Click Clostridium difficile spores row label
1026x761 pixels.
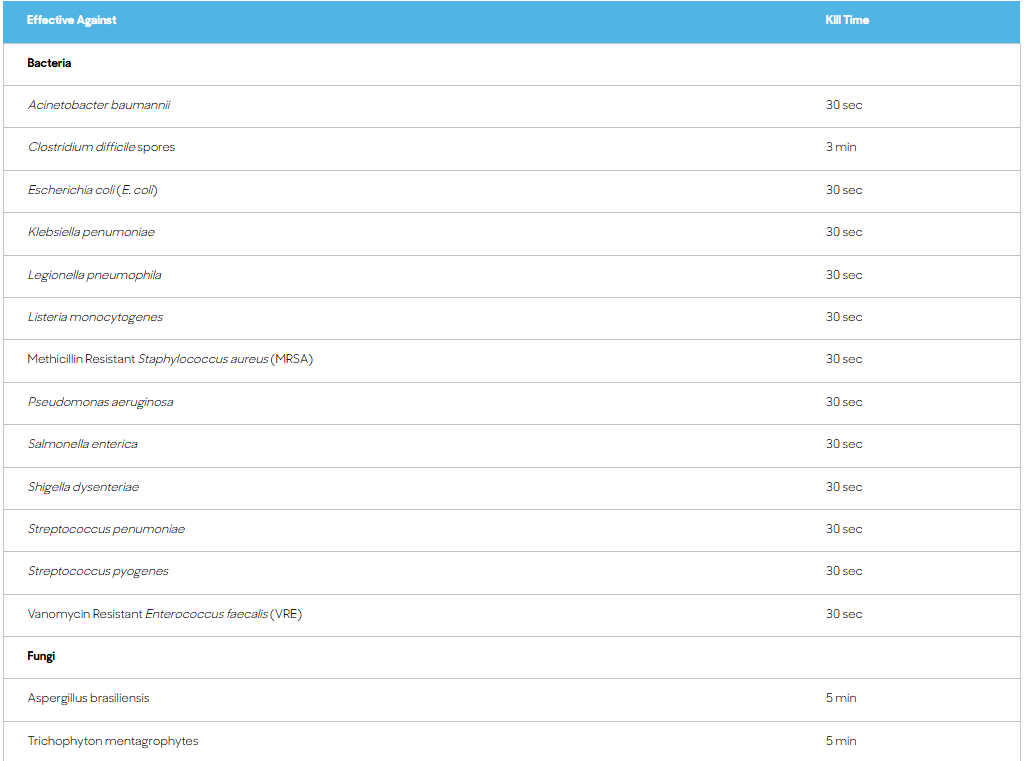point(101,147)
